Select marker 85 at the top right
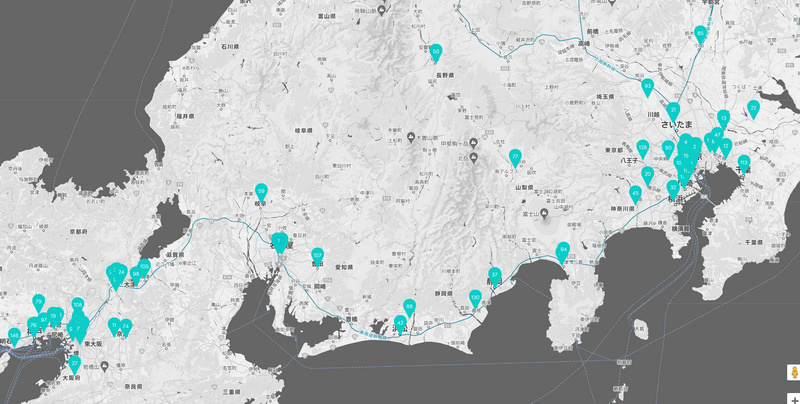This screenshot has width=800, height=404. coord(700,35)
